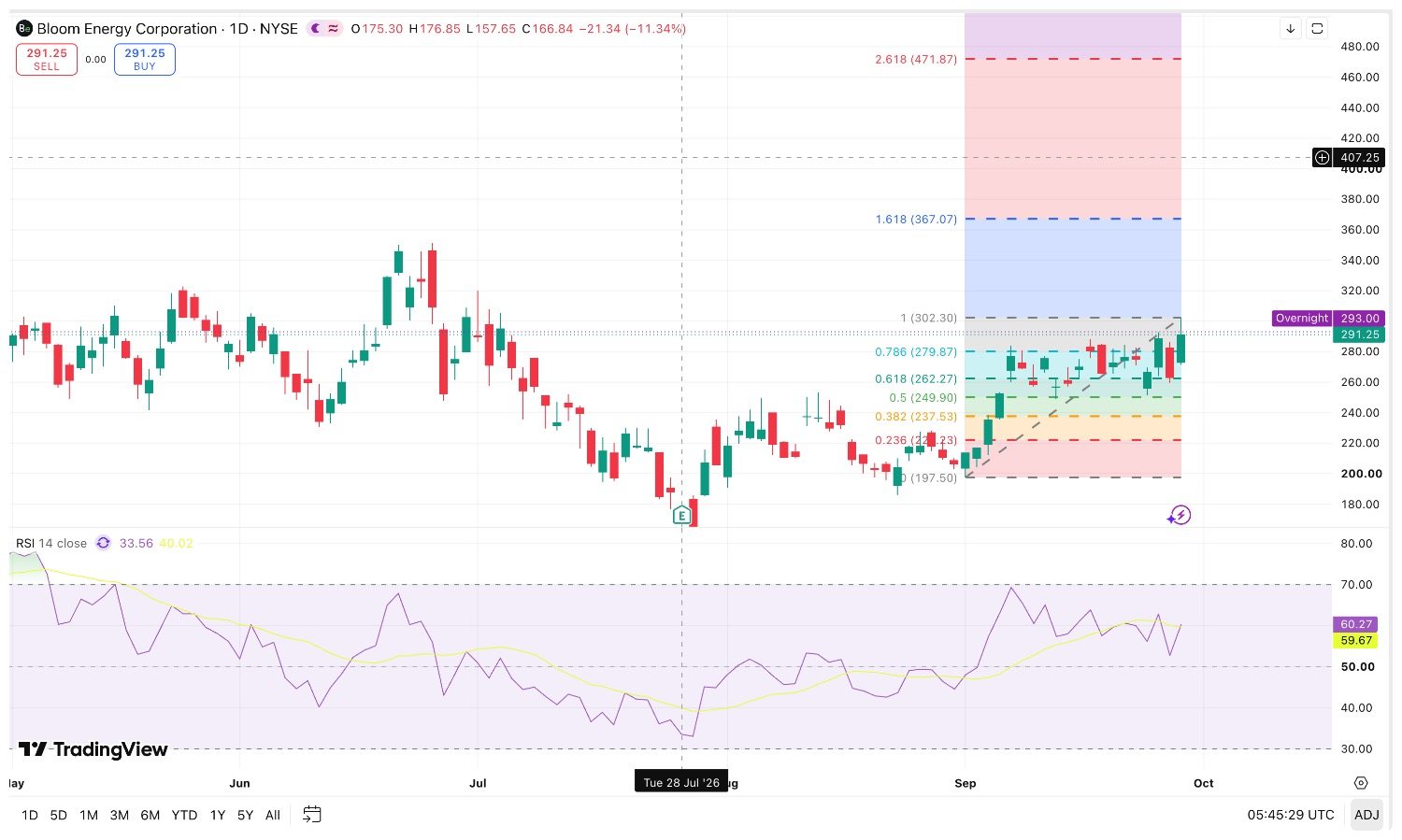Toggle fullscreen mode with the square-bracket icon
The height and width of the screenshot is (840, 1402).
1317,29
